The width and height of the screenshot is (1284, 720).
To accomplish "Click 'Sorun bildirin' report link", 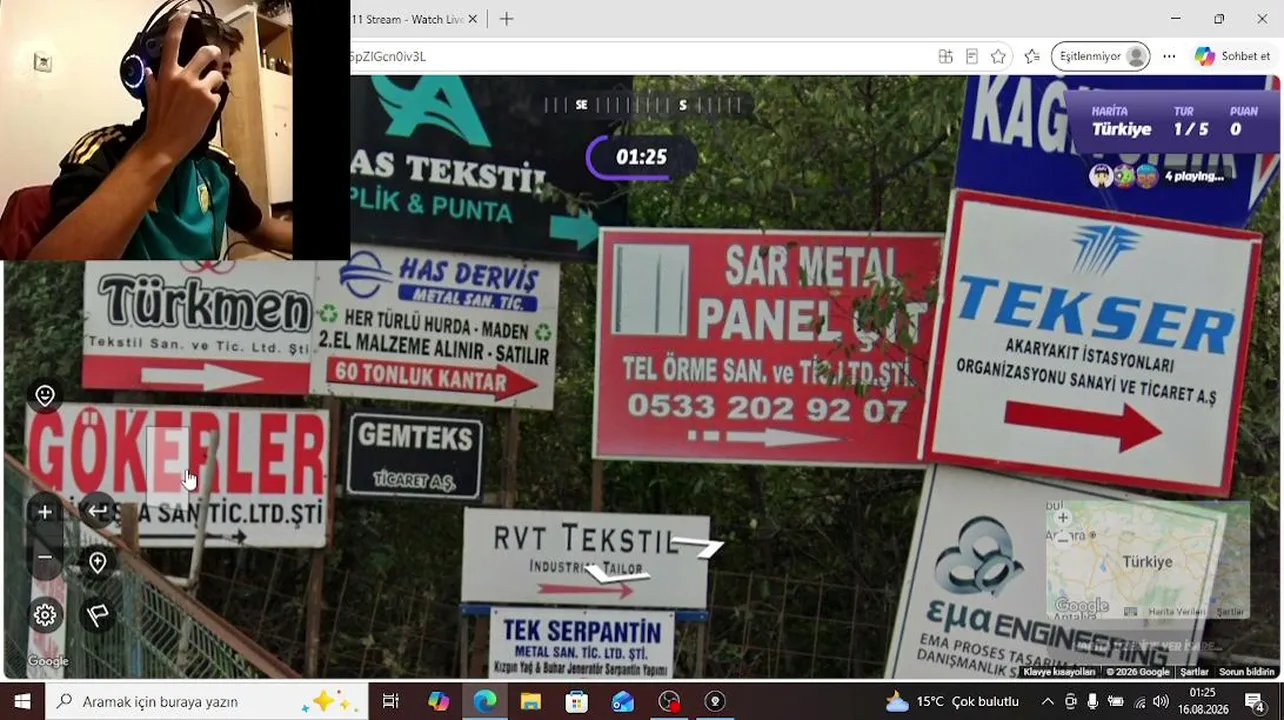I will tap(1246, 672).
